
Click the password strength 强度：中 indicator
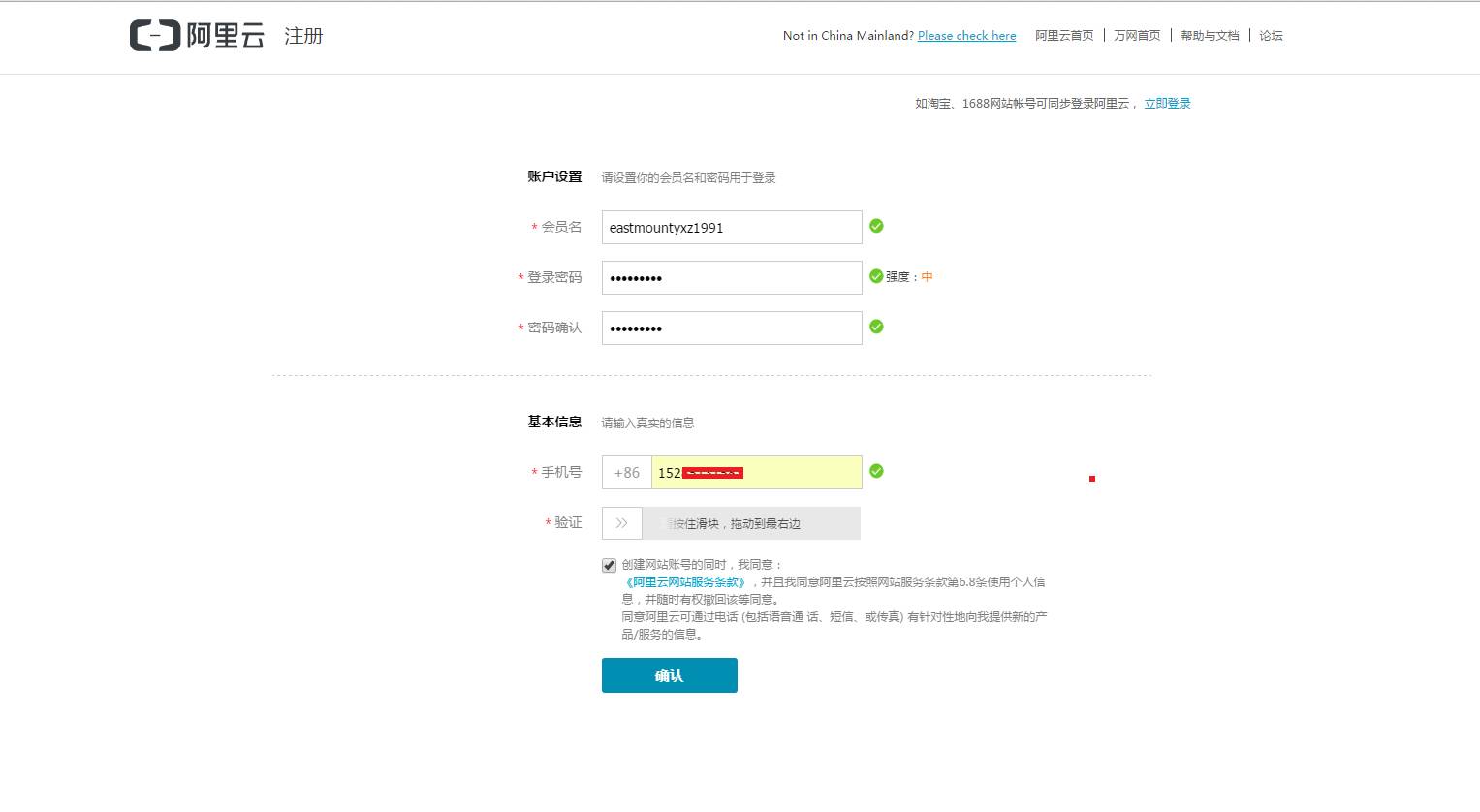pyautogui.click(x=909, y=277)
